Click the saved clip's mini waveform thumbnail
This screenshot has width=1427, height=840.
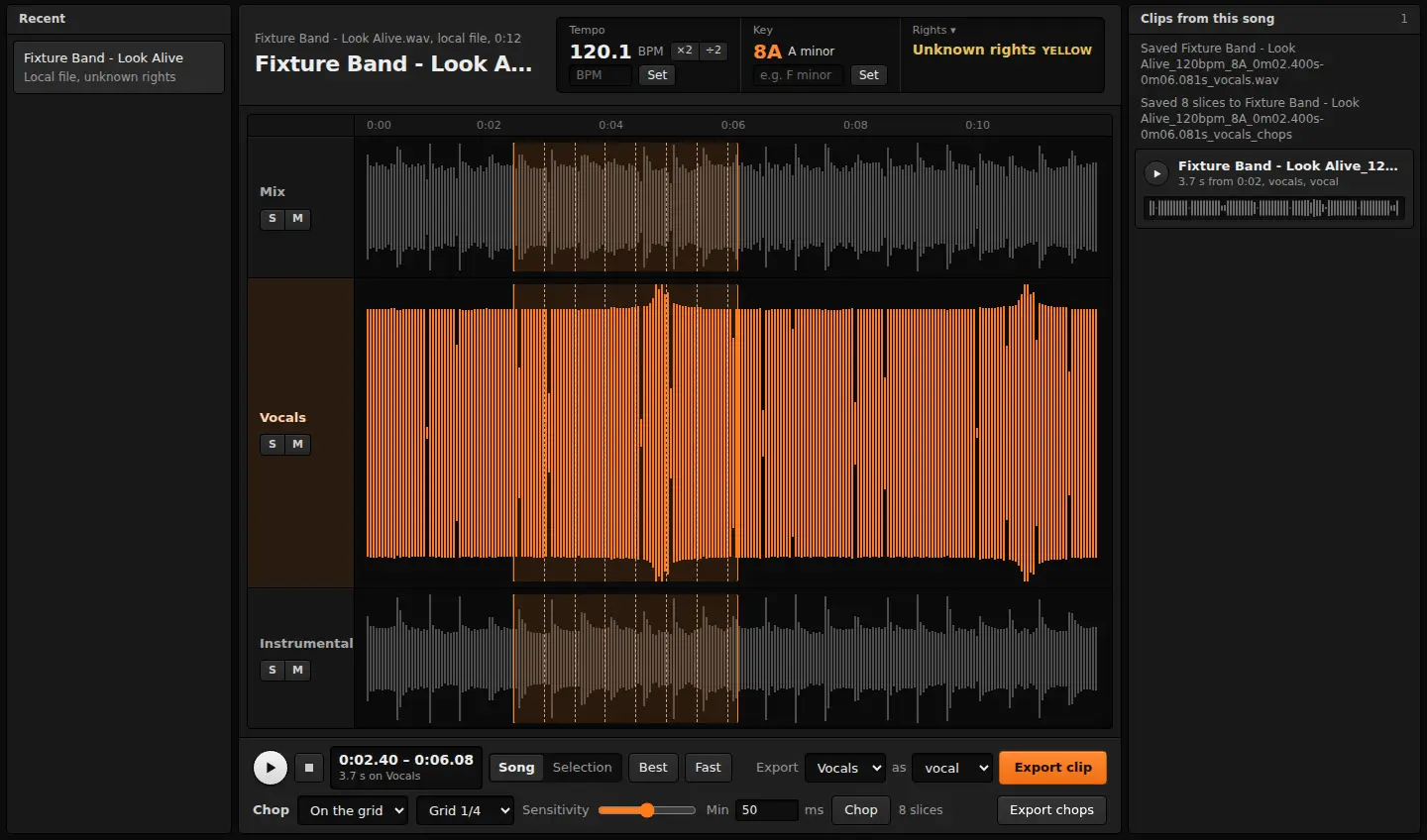(1274, 208)
